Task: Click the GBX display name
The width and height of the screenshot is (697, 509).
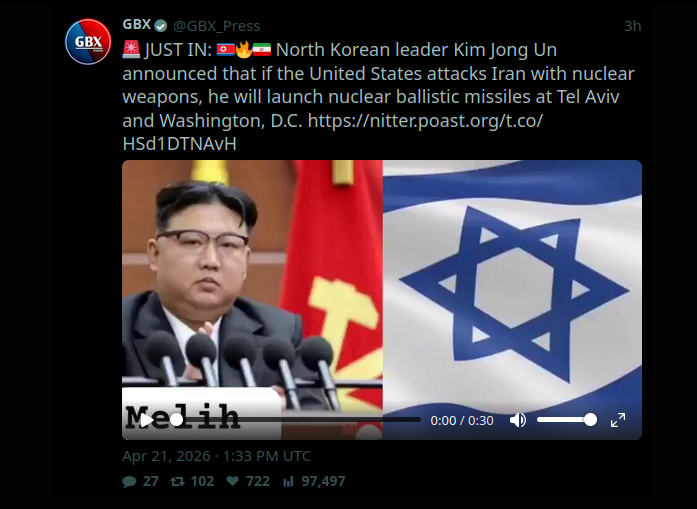Action: click(137, 24)
